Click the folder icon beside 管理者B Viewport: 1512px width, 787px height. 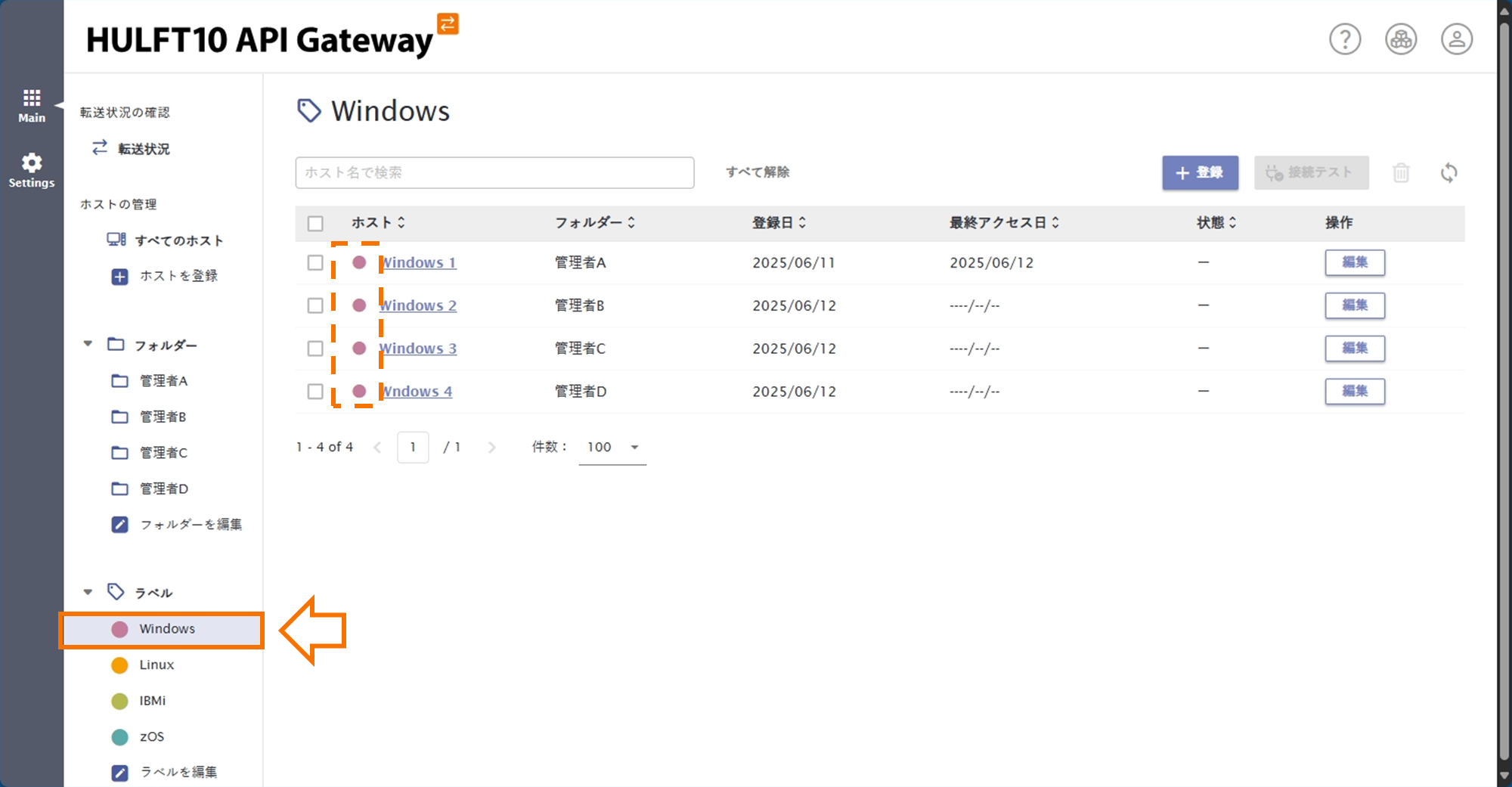[120, 417]
